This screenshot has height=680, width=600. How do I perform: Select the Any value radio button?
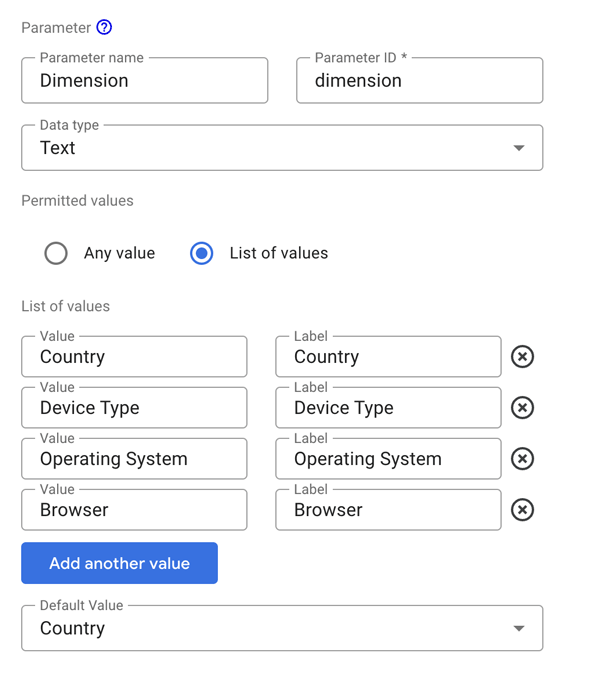point(56,253)
